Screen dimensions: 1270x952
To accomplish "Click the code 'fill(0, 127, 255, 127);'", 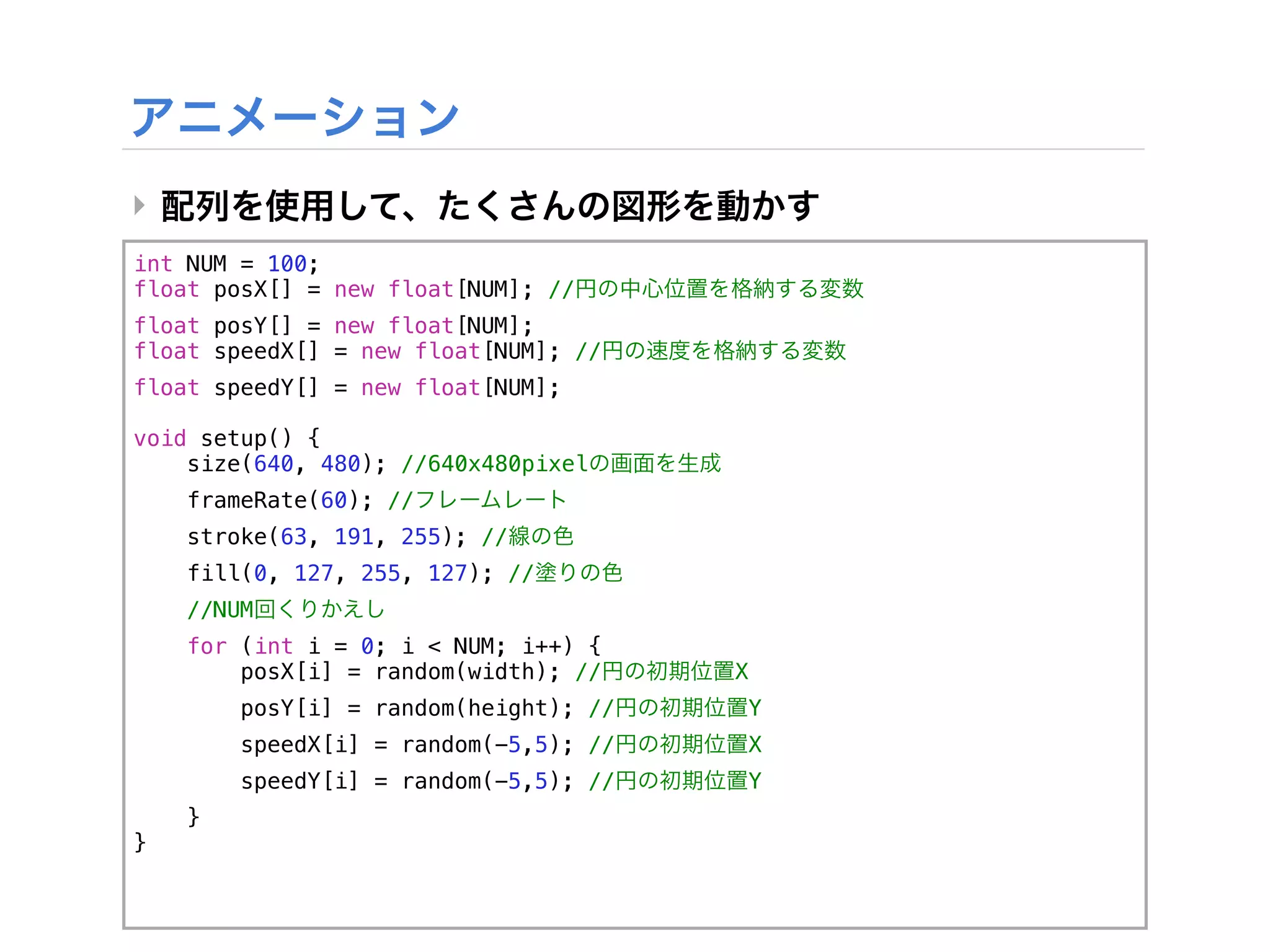I will tap(340, 573).
